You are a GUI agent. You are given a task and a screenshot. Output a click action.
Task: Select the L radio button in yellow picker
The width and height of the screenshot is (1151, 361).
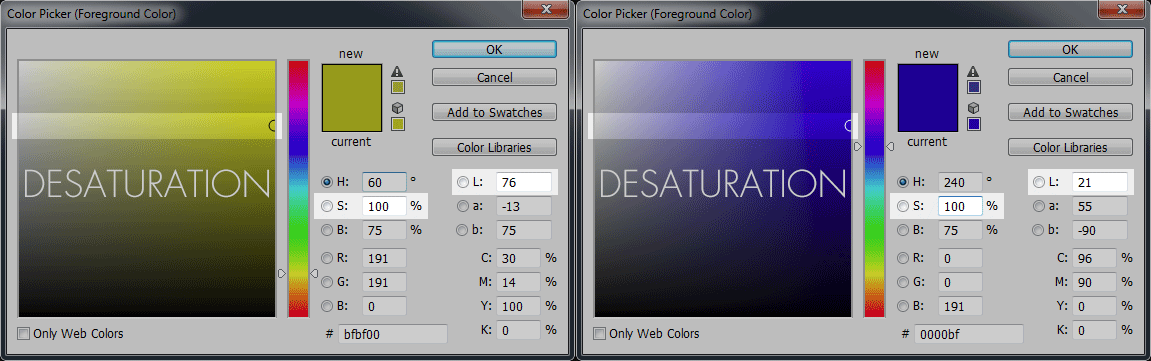point(462,182)
